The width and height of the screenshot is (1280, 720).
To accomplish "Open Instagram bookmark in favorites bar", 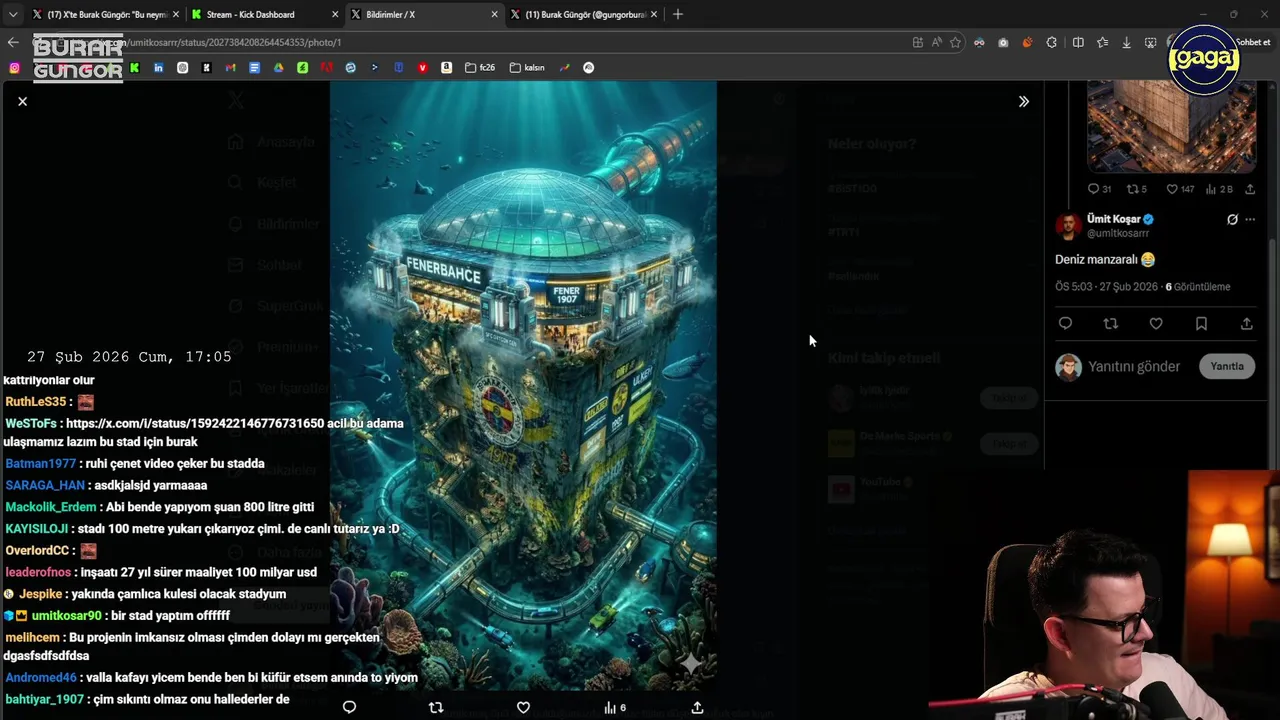I will click(14, 68).
